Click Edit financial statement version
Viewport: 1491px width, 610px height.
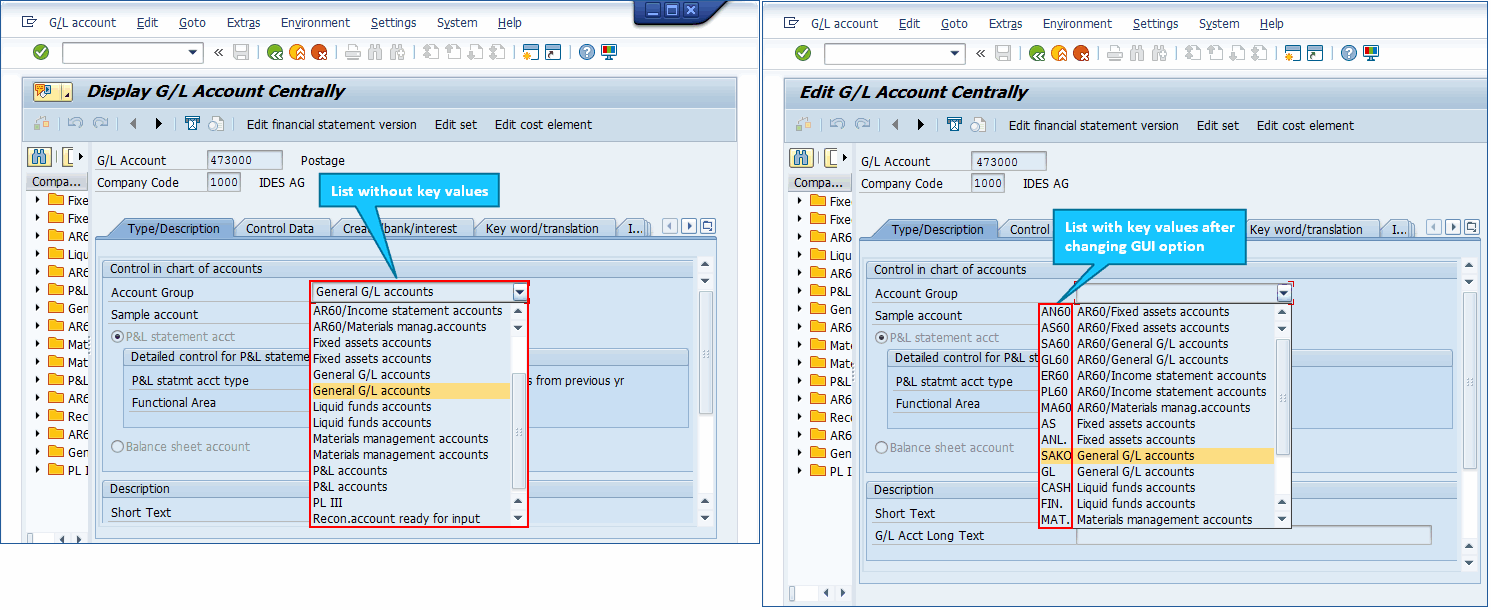331,125
